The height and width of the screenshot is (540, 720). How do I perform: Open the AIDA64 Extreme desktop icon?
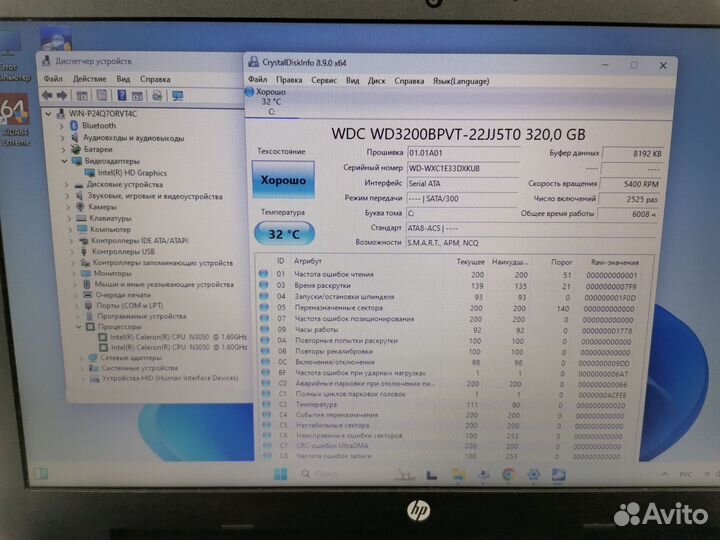15,120
